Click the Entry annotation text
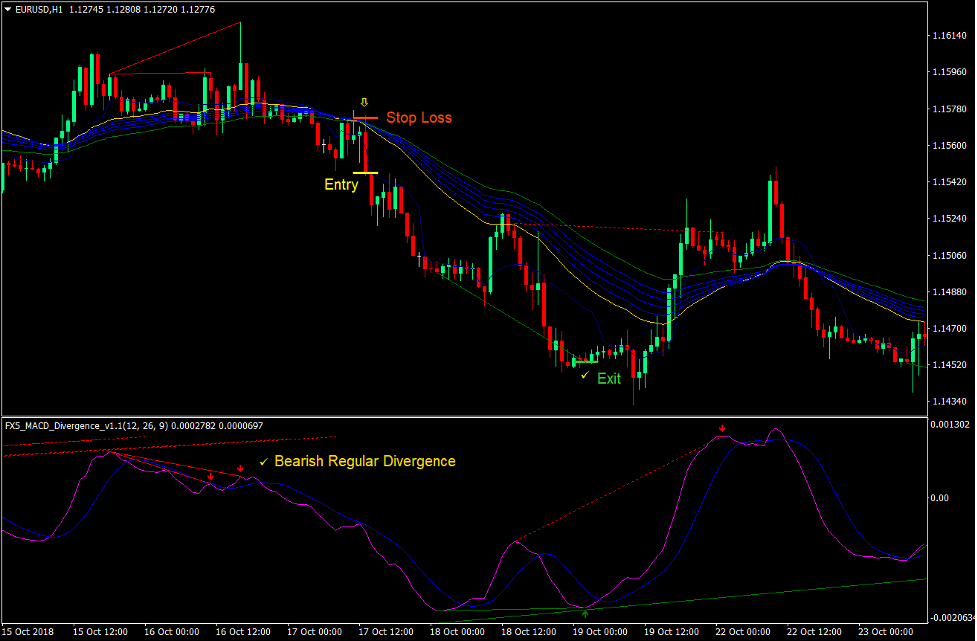 [341, 184]
